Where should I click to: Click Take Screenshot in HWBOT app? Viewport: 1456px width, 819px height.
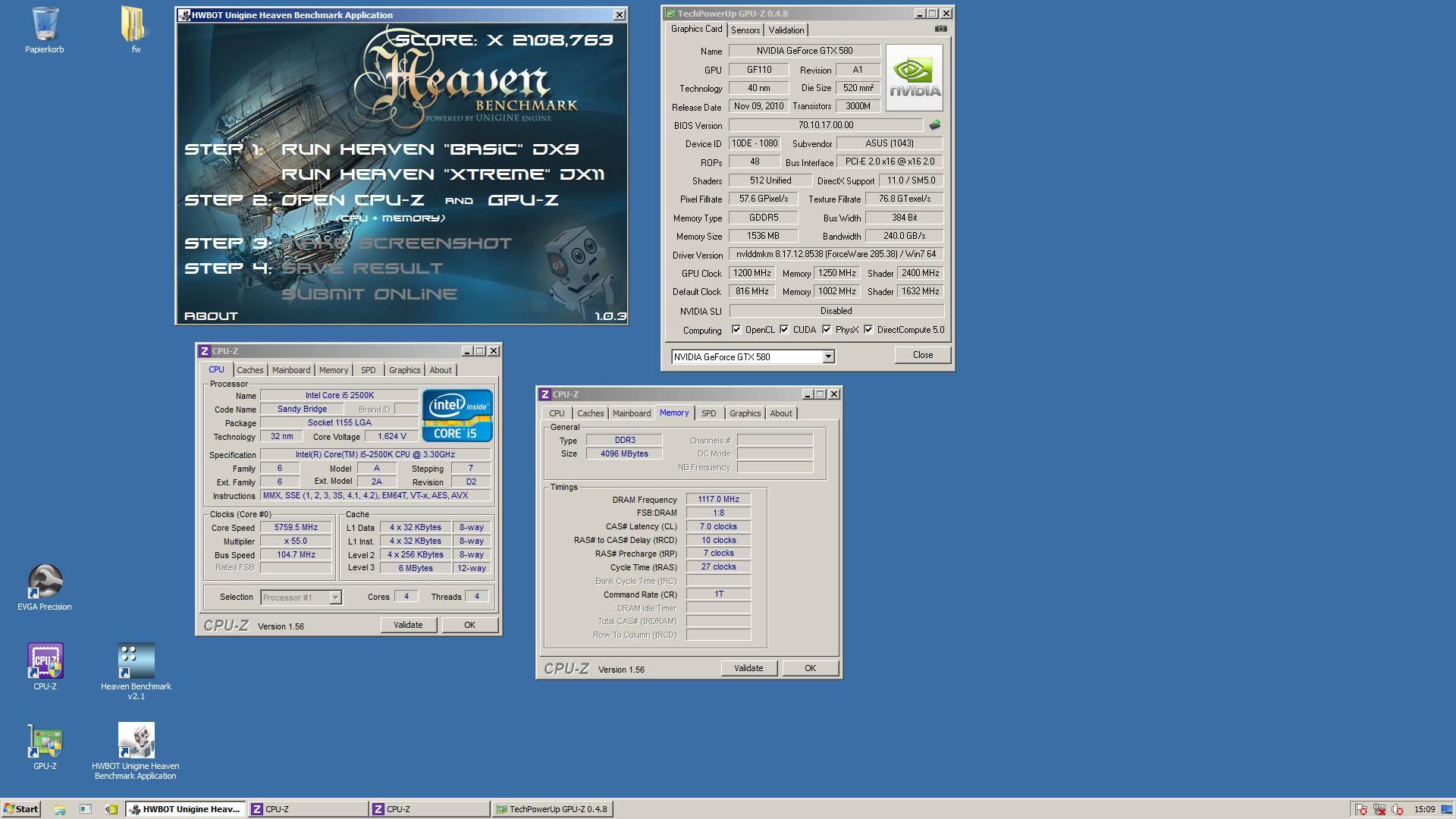coord(397,243)
